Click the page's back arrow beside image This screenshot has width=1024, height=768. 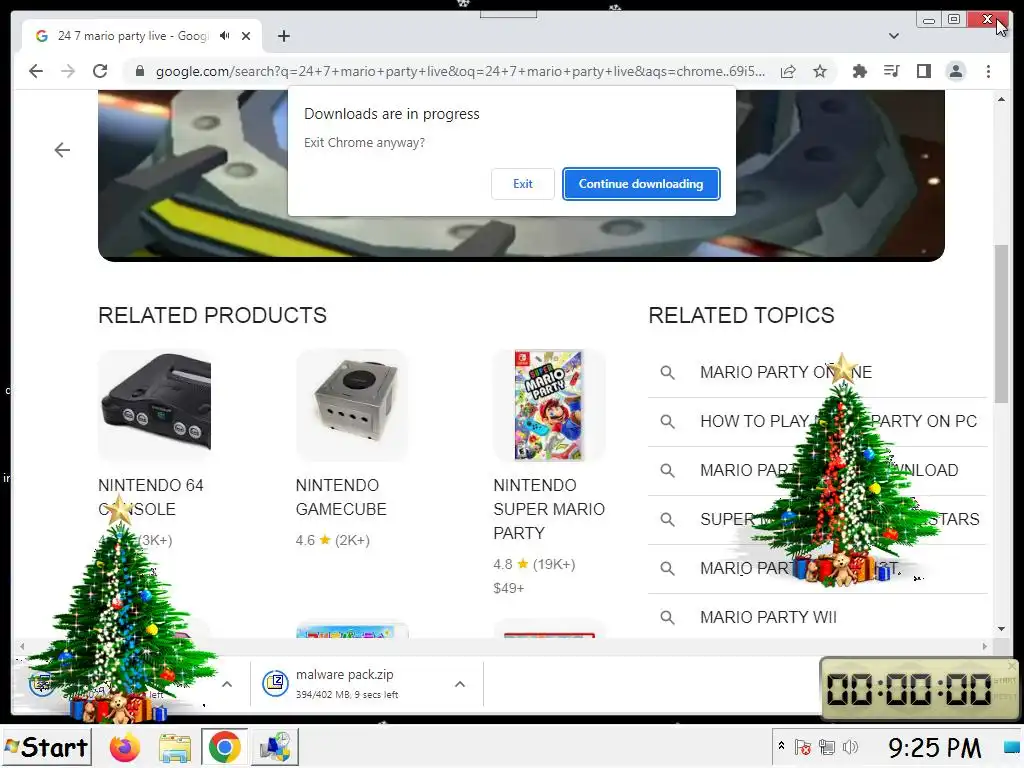(x=62, y=150)
